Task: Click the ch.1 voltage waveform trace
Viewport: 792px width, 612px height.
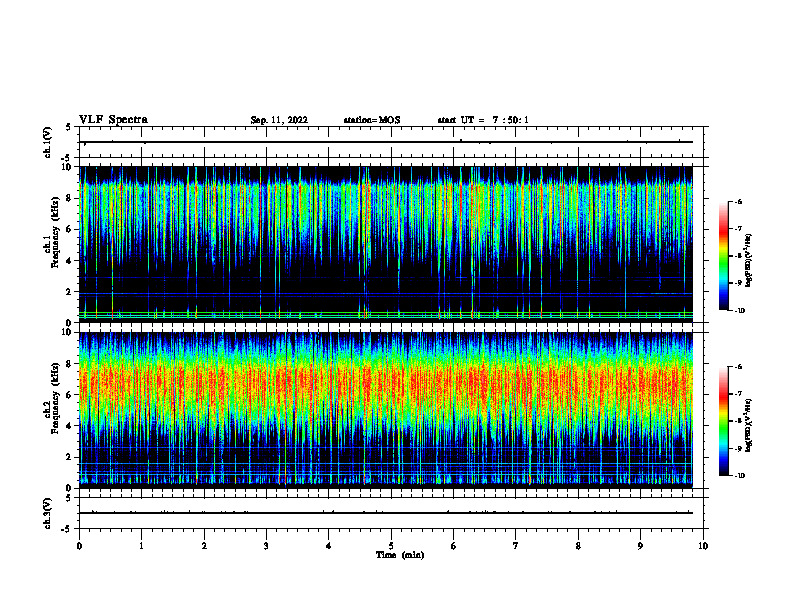Action: (386, 142)
